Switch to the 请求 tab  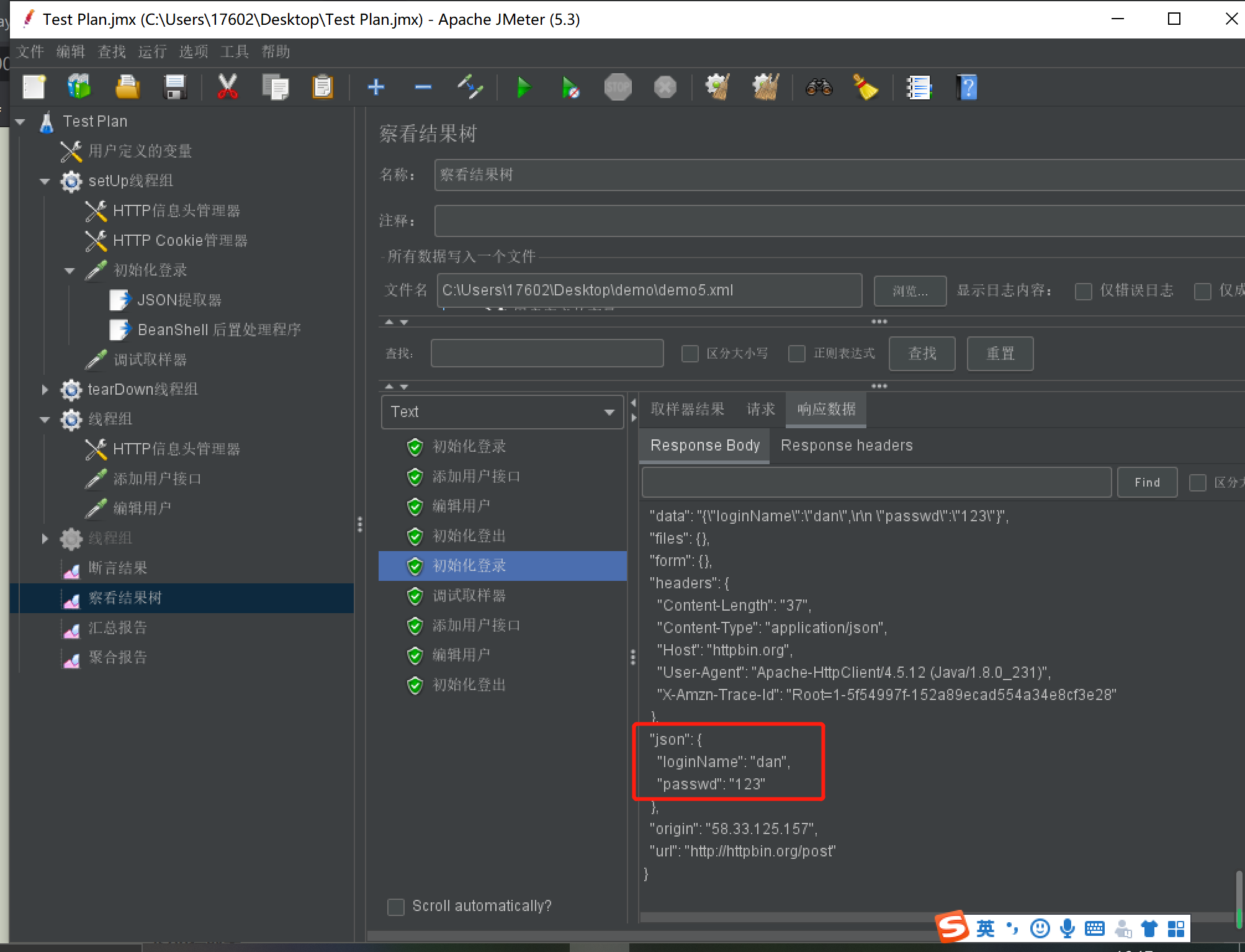761,409
